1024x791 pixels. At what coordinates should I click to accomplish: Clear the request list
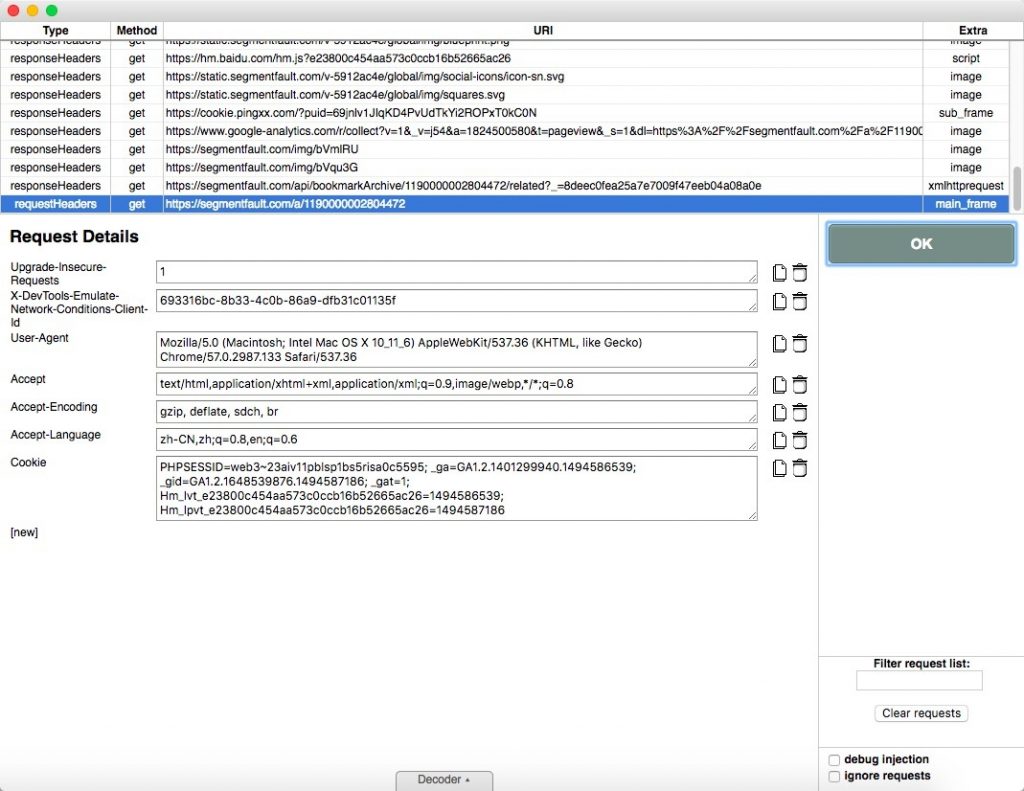(921, 713)
